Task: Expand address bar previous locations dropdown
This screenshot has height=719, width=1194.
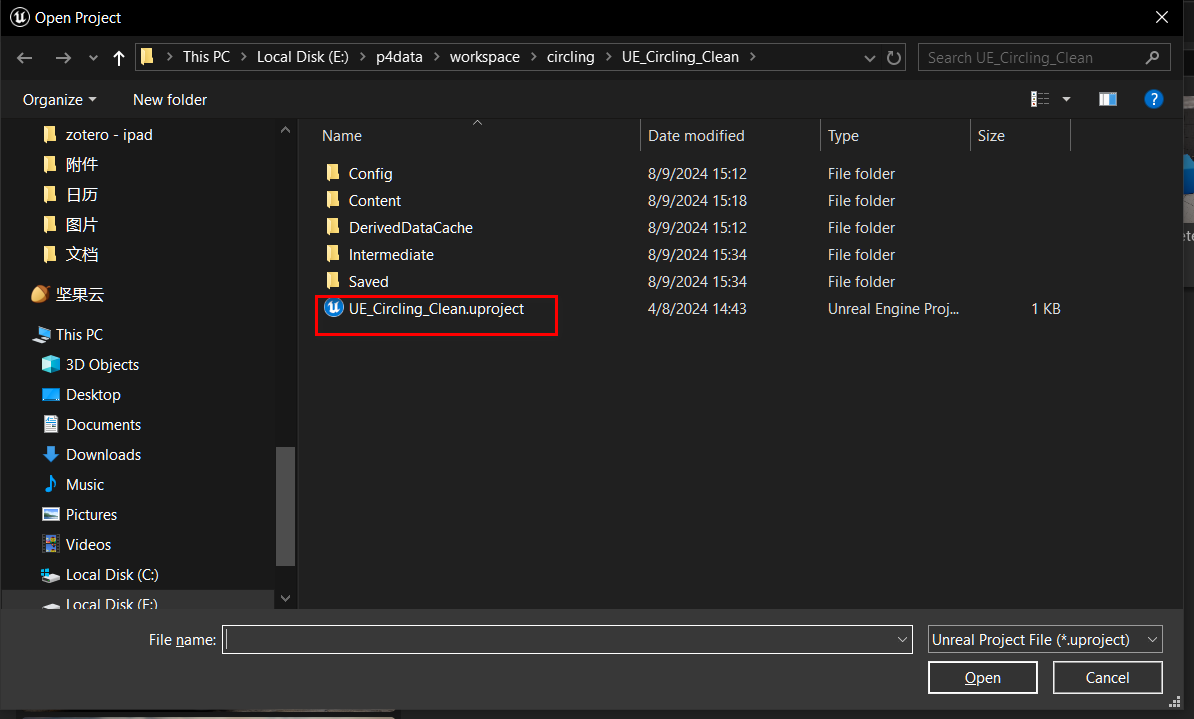Action: (870, 58)
